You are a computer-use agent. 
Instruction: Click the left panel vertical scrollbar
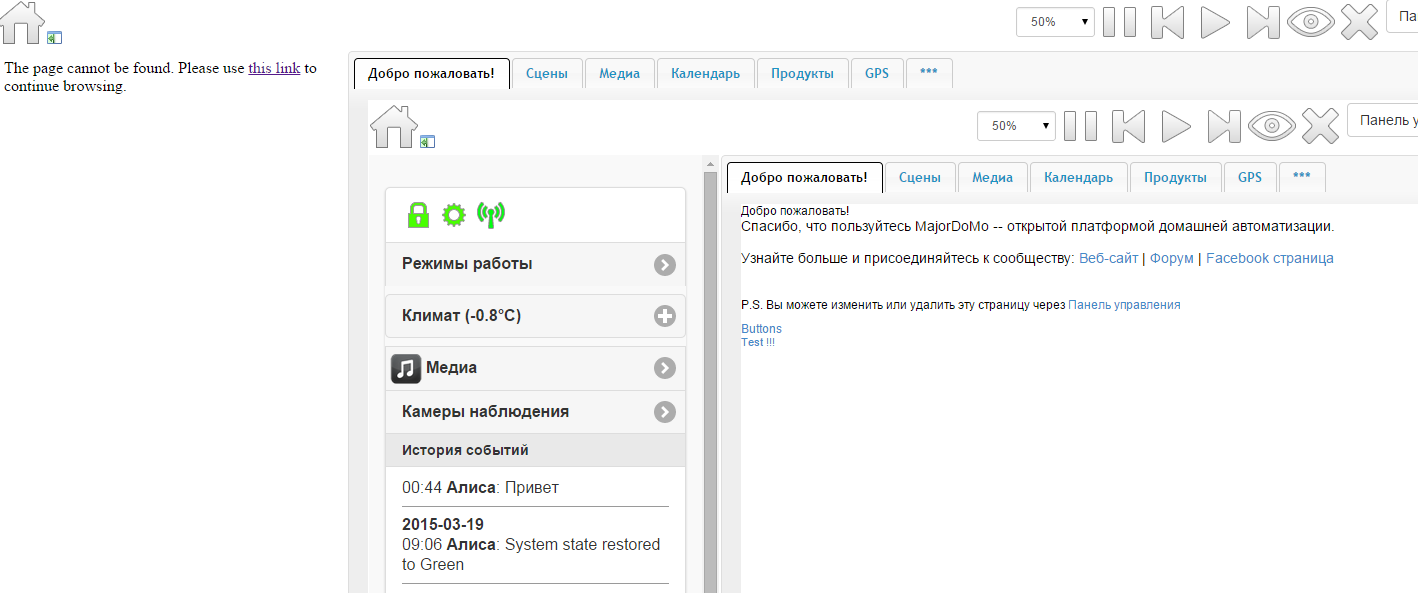(x=710, y=380)
